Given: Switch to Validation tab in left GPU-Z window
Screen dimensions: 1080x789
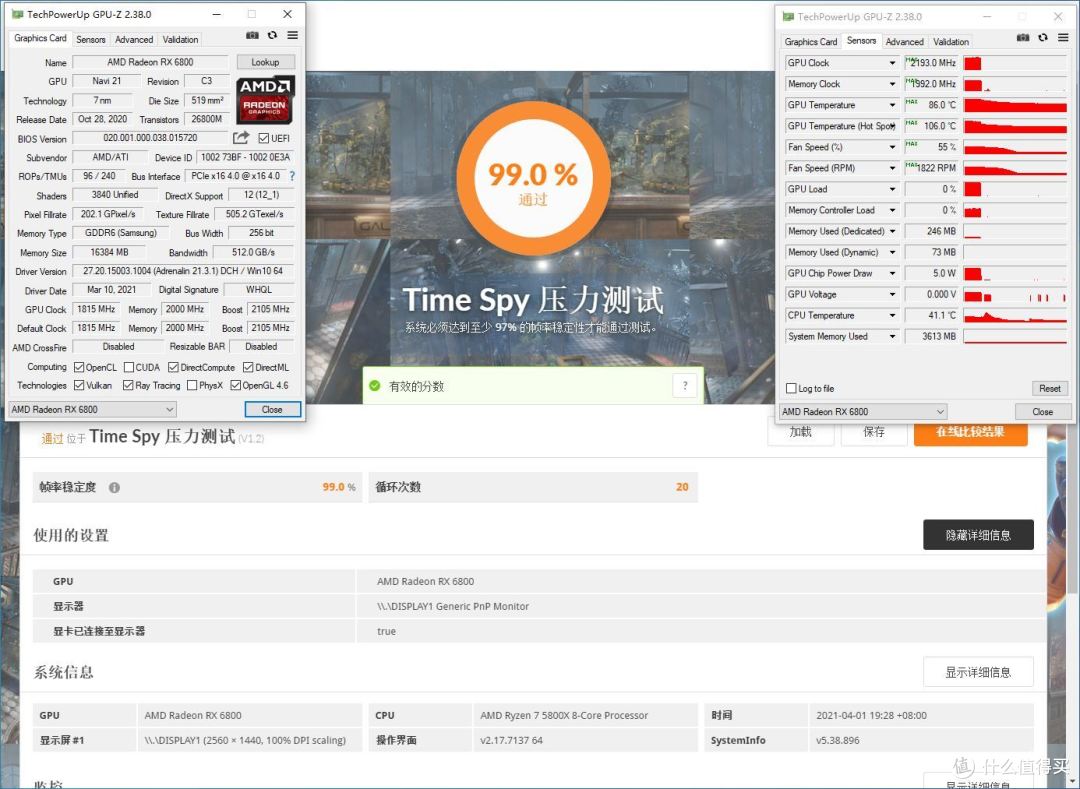Looking at the screenshot, I should click(x=180, y=39).
